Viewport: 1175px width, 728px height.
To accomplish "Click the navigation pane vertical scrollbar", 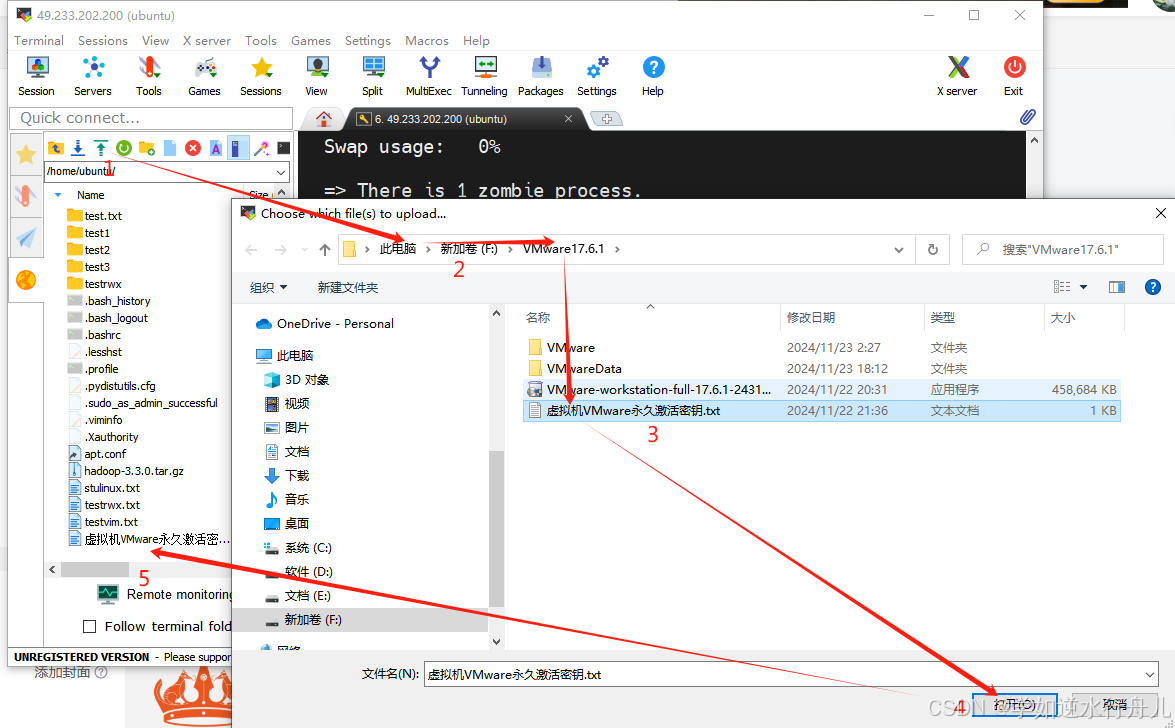I will pyautogui.click(x=496, y=529).
